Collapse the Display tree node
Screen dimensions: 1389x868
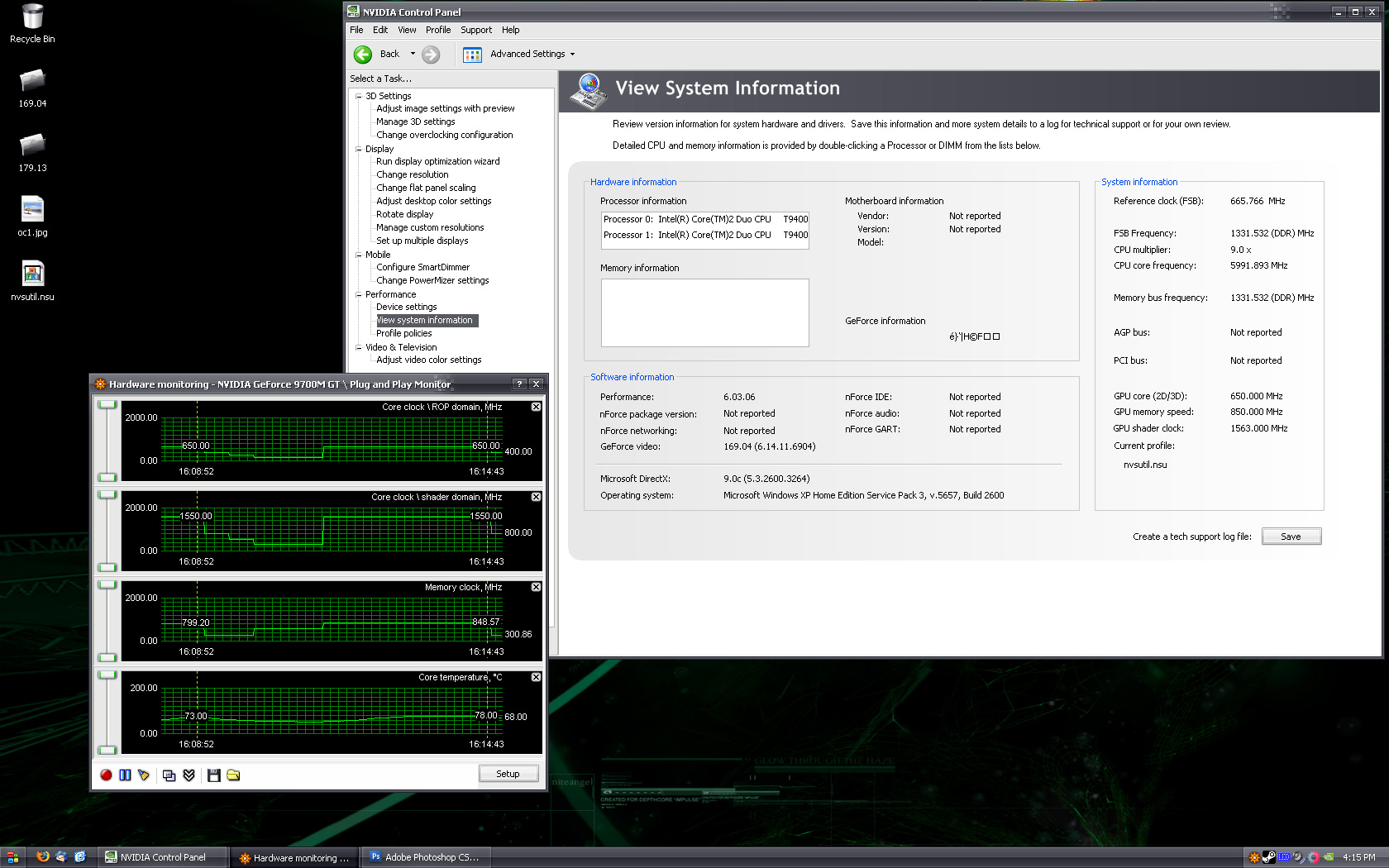(359, 150)
